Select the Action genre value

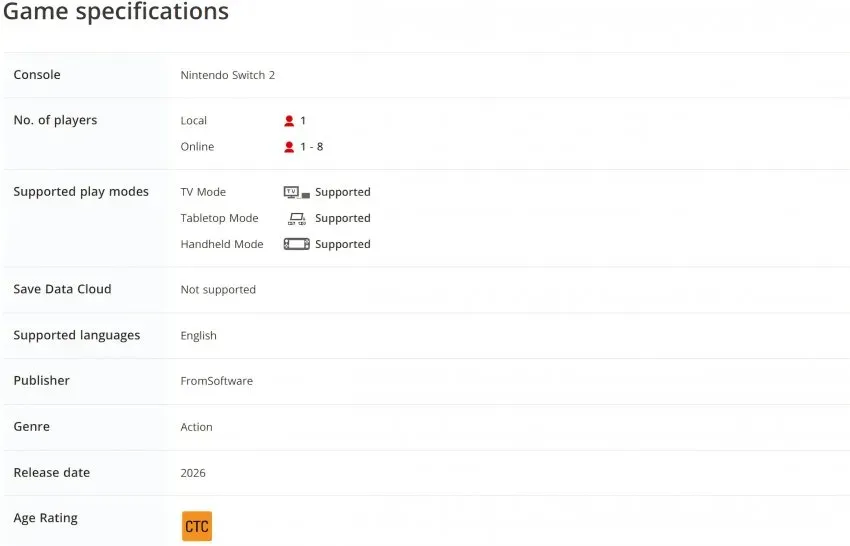pos(196,427)
